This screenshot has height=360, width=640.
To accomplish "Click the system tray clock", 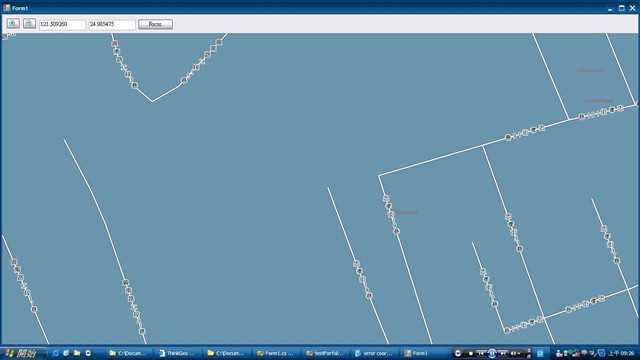I will (x=621, y=353).
